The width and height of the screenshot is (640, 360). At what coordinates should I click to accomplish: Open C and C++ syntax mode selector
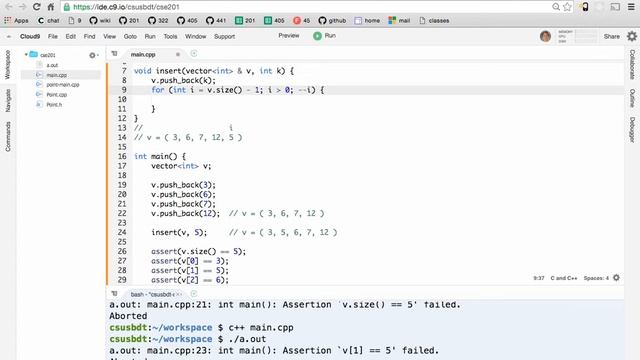click(564, 278)
